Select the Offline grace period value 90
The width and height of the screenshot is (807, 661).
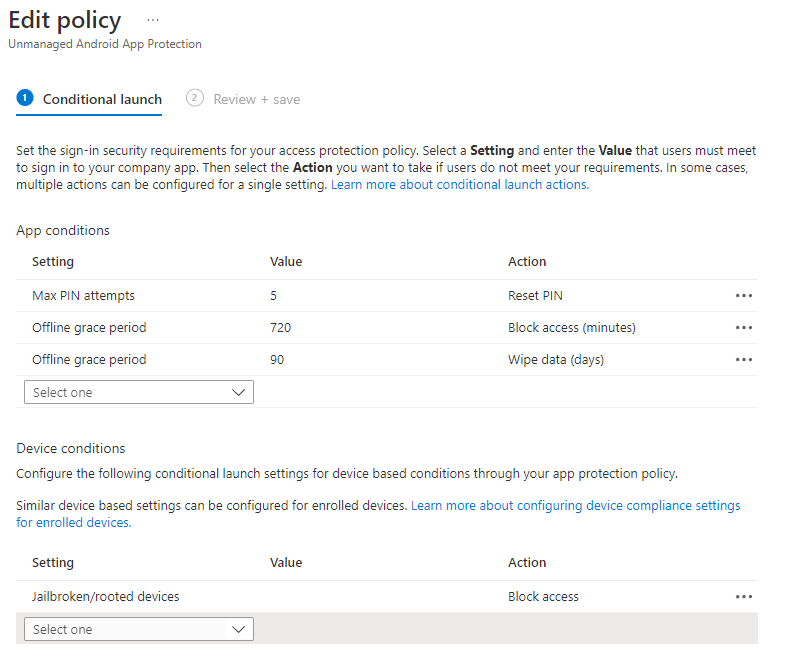tap(277, 360)
